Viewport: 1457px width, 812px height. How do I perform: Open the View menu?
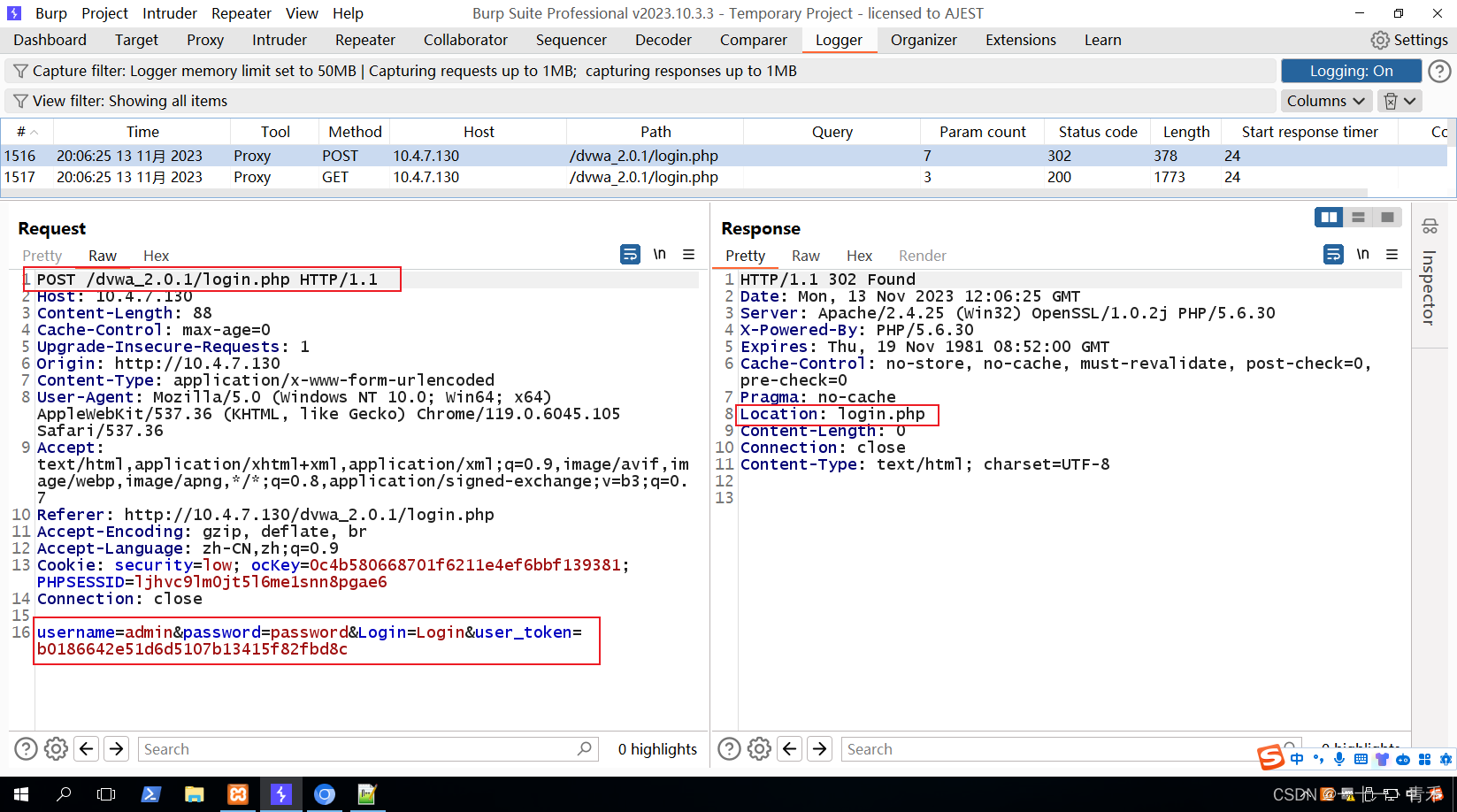pos(302,13)
